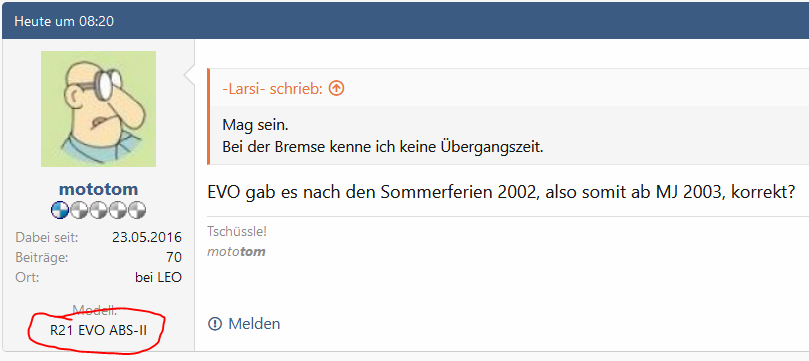Screen dimensions: 809x361
Task: Click the italic mototom signature name
Action: pyautogui.click(x=236, y=252)
